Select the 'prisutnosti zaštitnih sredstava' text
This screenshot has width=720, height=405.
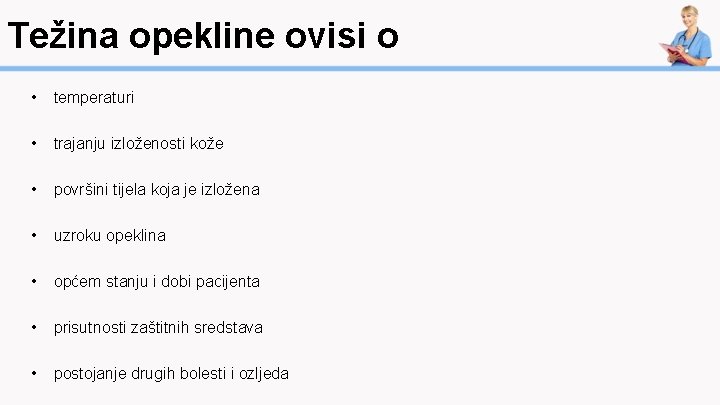pyautogui.click(x=158, y=328)
